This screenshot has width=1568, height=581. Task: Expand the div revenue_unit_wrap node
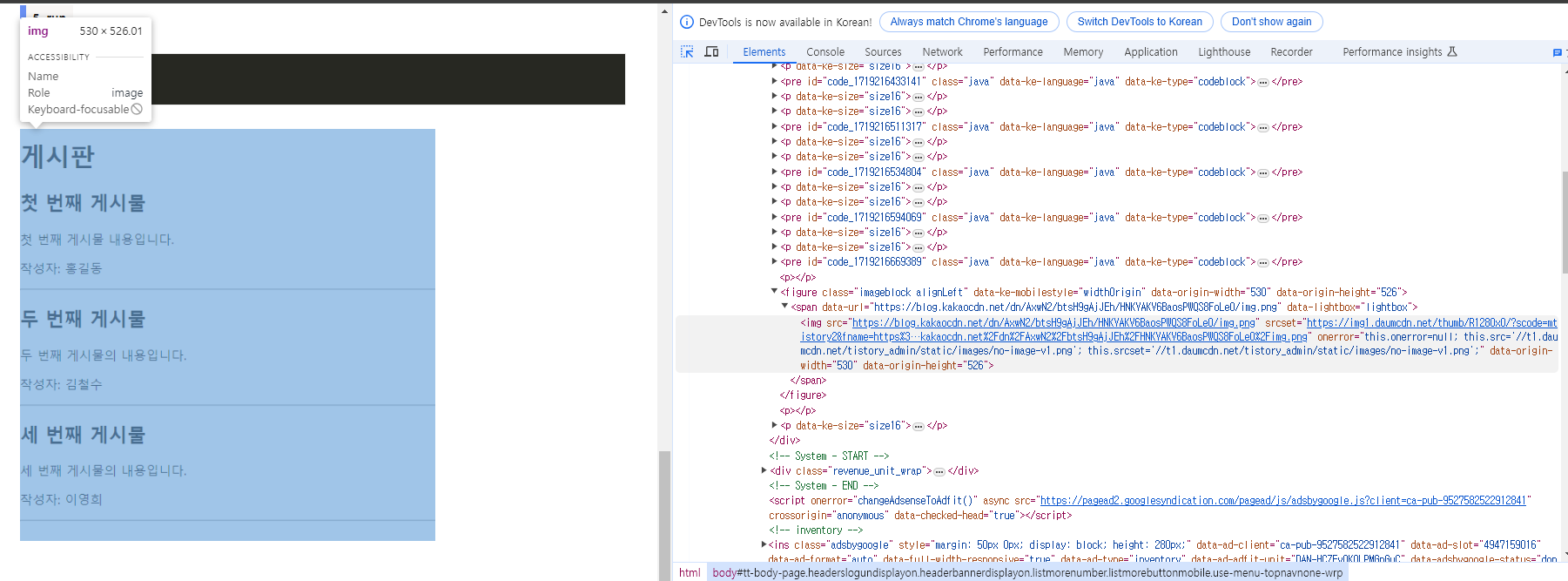[x=764, y=470]
